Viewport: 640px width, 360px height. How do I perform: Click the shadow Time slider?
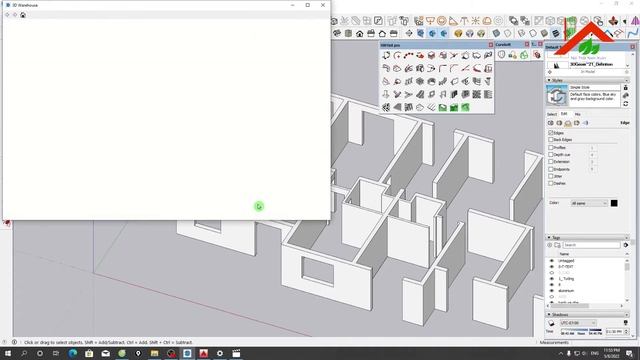click(x=581, y=330)
